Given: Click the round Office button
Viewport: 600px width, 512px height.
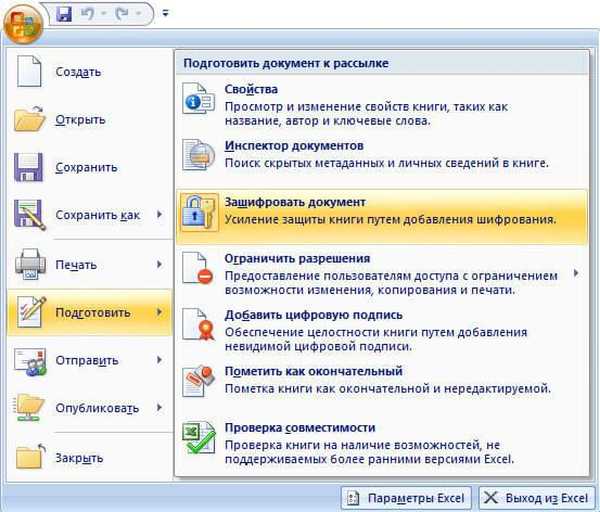Looking at the screenshot, I should (23, 23).
